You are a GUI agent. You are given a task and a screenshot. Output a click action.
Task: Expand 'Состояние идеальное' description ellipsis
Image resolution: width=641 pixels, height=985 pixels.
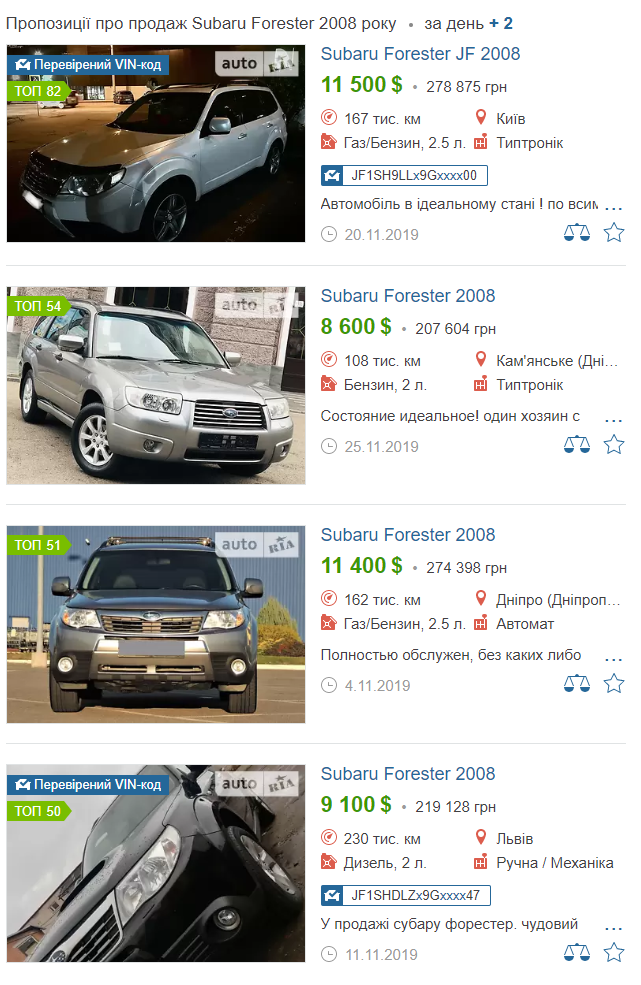[x=613, y=420]
